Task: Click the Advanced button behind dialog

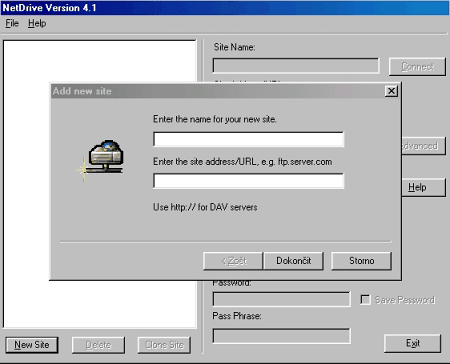Action: pyautogui.click(x=423, y=146)
